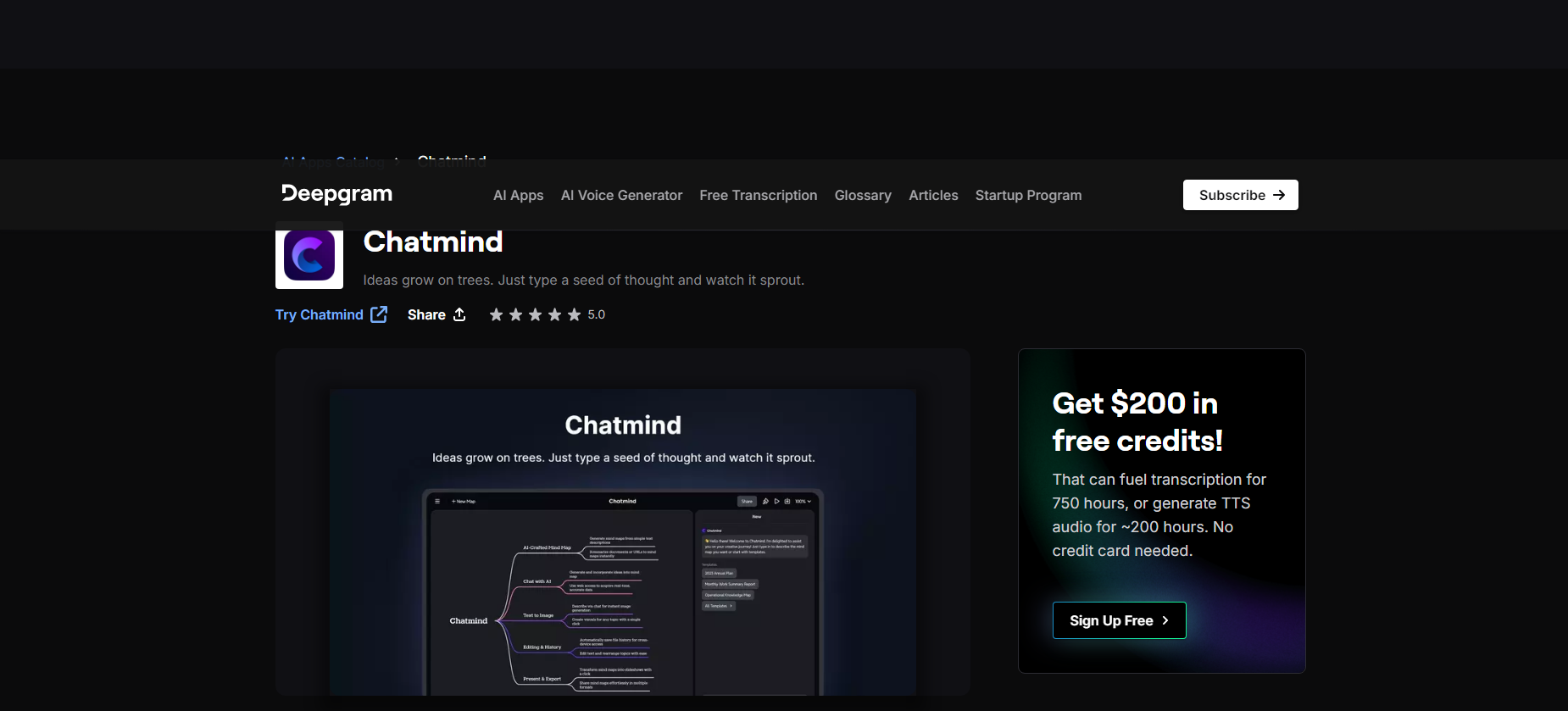Click the Chatmind app logo icon
This screenshot has height=711, width=1568.
coord(309,255)
